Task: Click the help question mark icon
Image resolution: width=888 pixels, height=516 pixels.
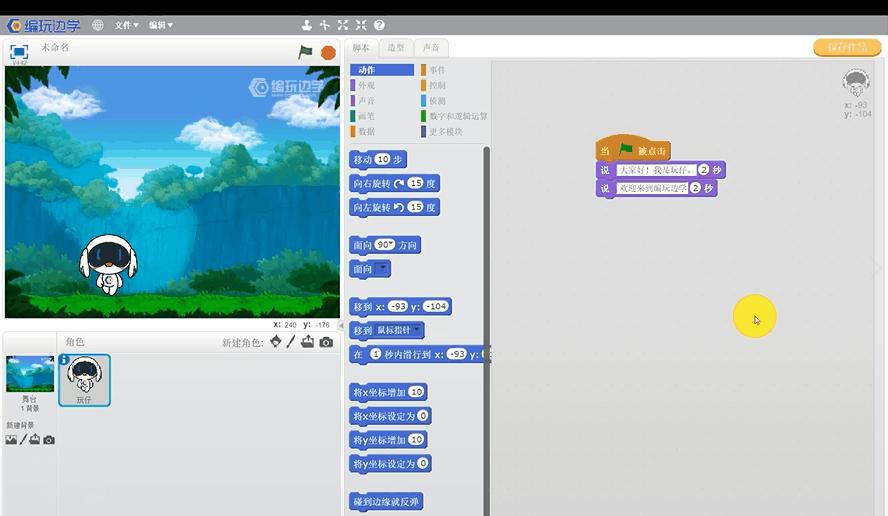Action: tap(379, 25)
